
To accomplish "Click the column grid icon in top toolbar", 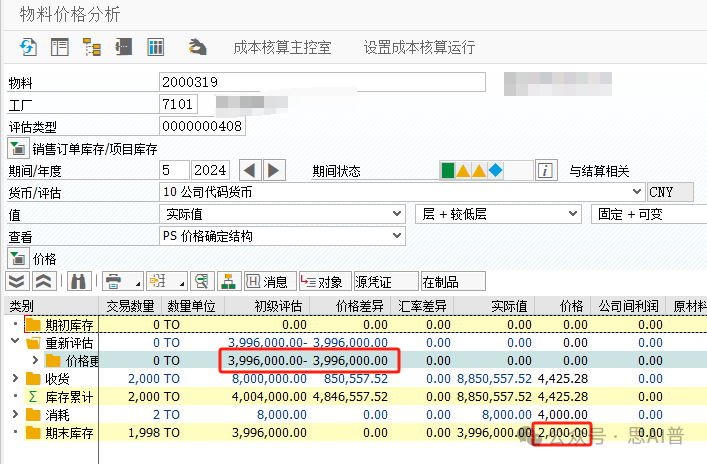I will tap(156, 47).
